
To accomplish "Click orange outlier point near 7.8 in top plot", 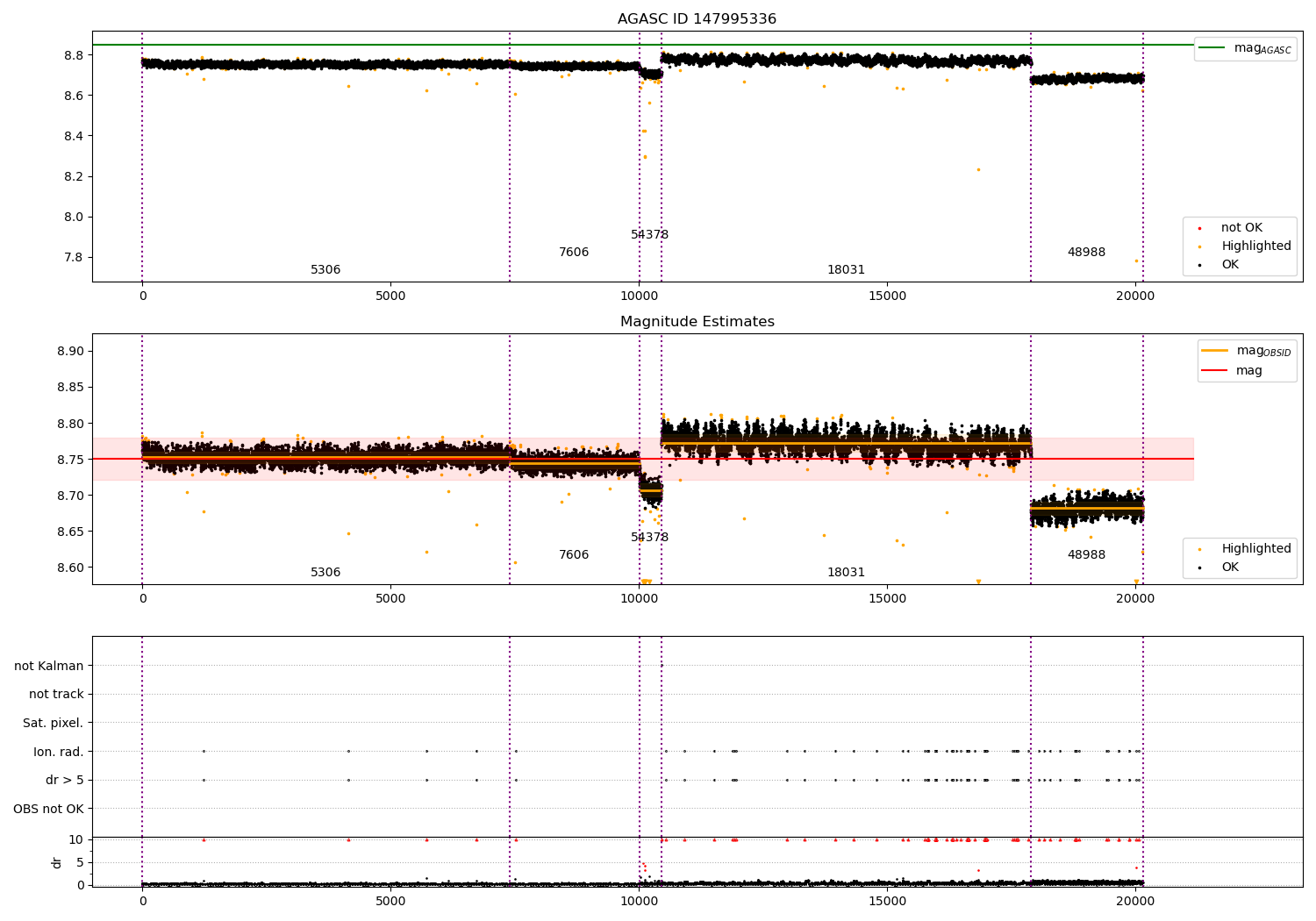I will [1136, 261].
